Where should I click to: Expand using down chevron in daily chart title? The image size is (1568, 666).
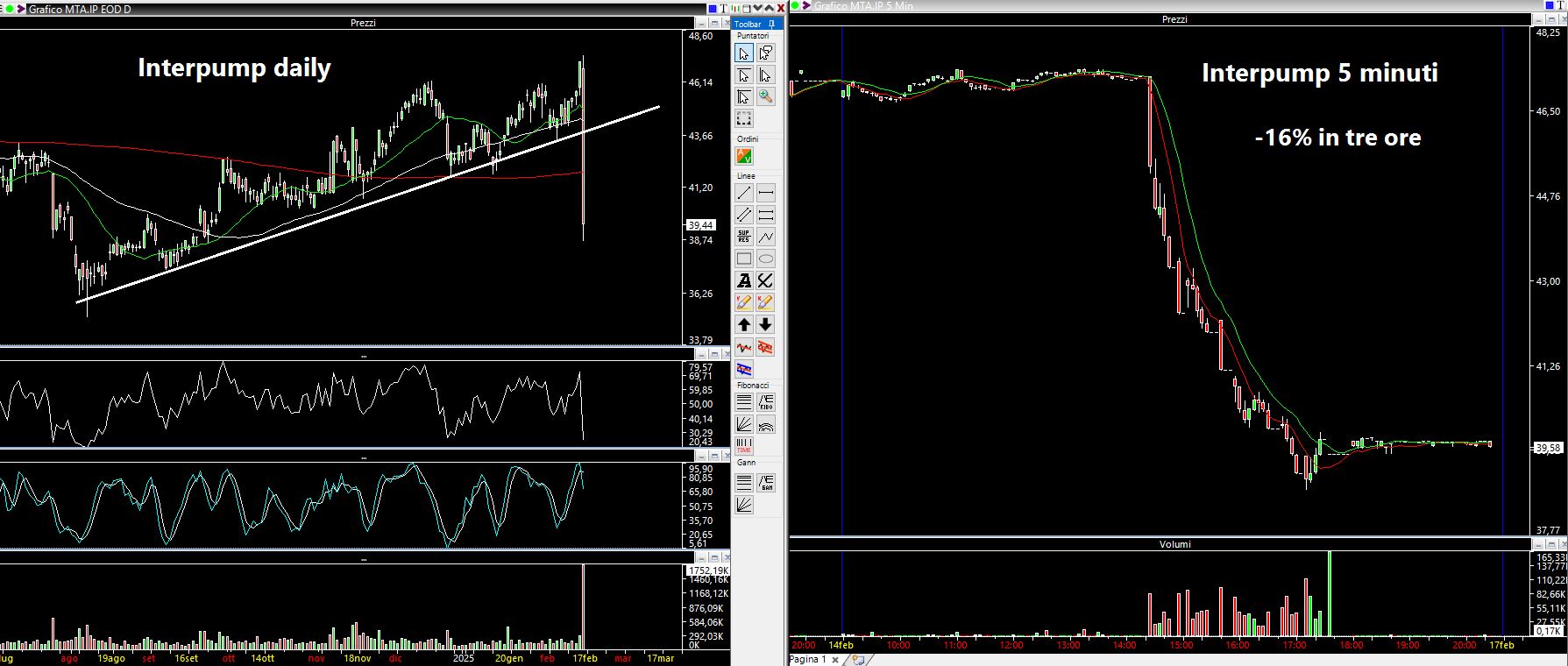click(758, 8)
